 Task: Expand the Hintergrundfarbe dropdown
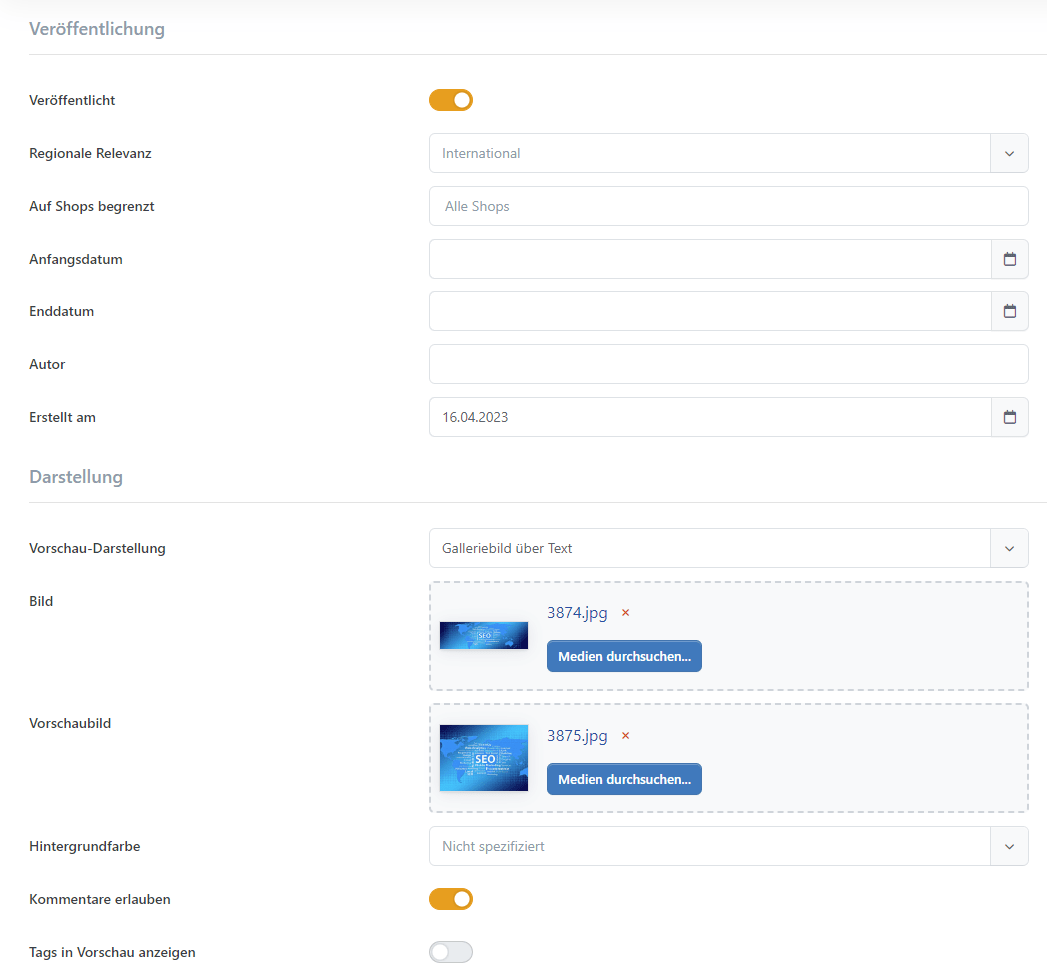click(1009, 846)
